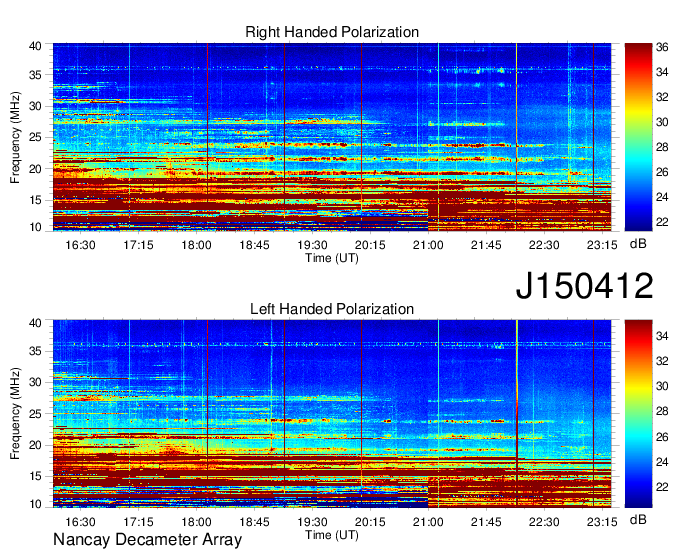
Task: Click the 25 MHz tick on right-handed plot
Action: [35, 137]
